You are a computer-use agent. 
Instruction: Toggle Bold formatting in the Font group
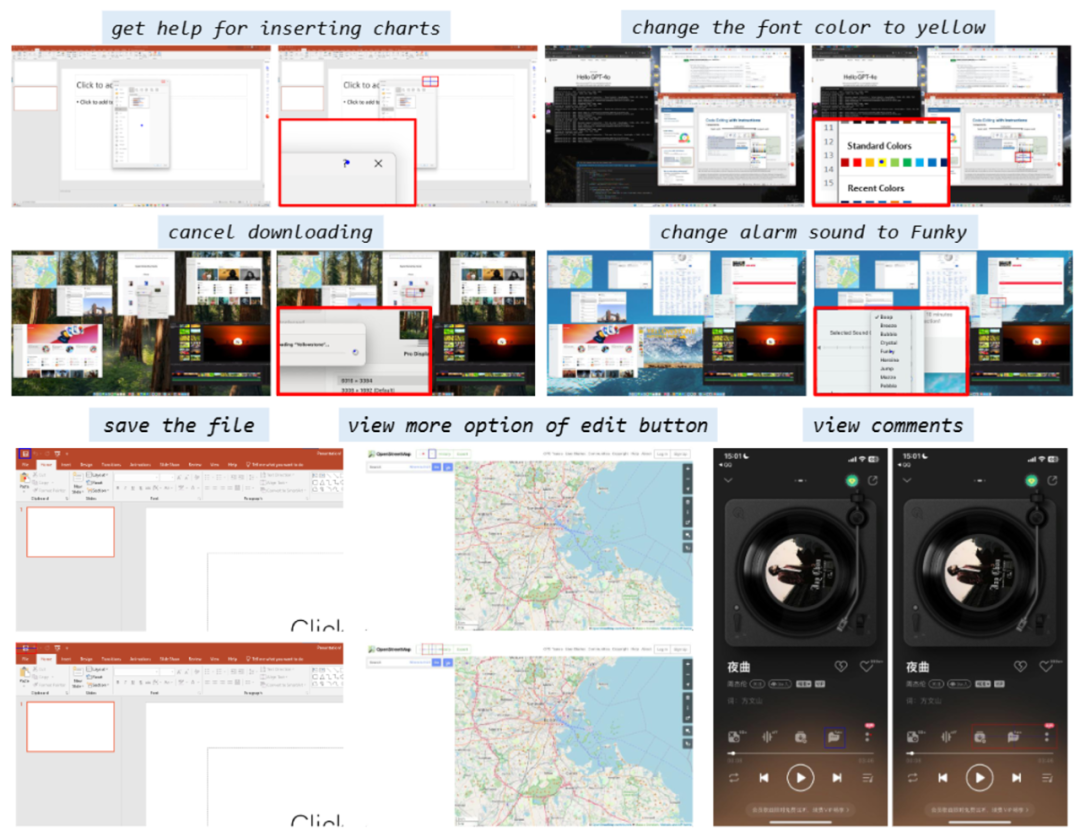pyautogui.click(x=118, y=487)
